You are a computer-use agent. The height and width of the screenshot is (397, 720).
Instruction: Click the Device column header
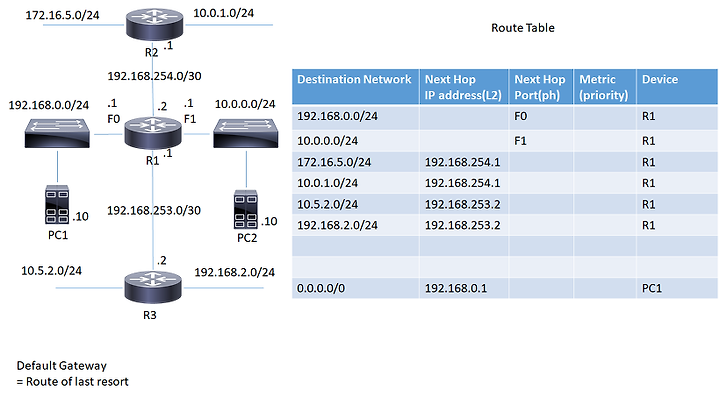(x=677, y=87)
